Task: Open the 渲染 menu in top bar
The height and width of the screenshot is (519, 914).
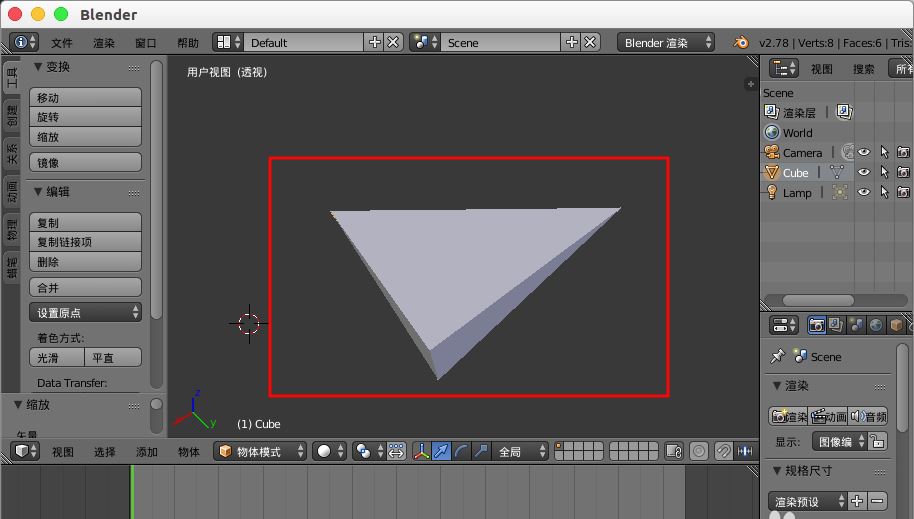Action: 104,43
